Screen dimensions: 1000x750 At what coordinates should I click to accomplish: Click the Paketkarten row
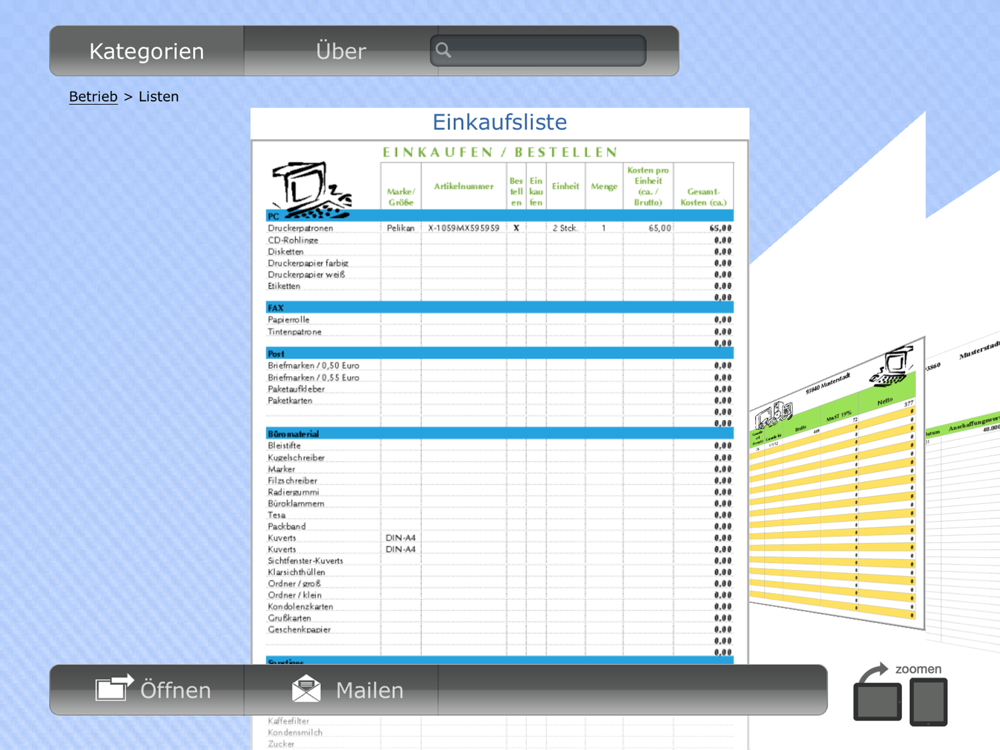(x=499, y=401)
